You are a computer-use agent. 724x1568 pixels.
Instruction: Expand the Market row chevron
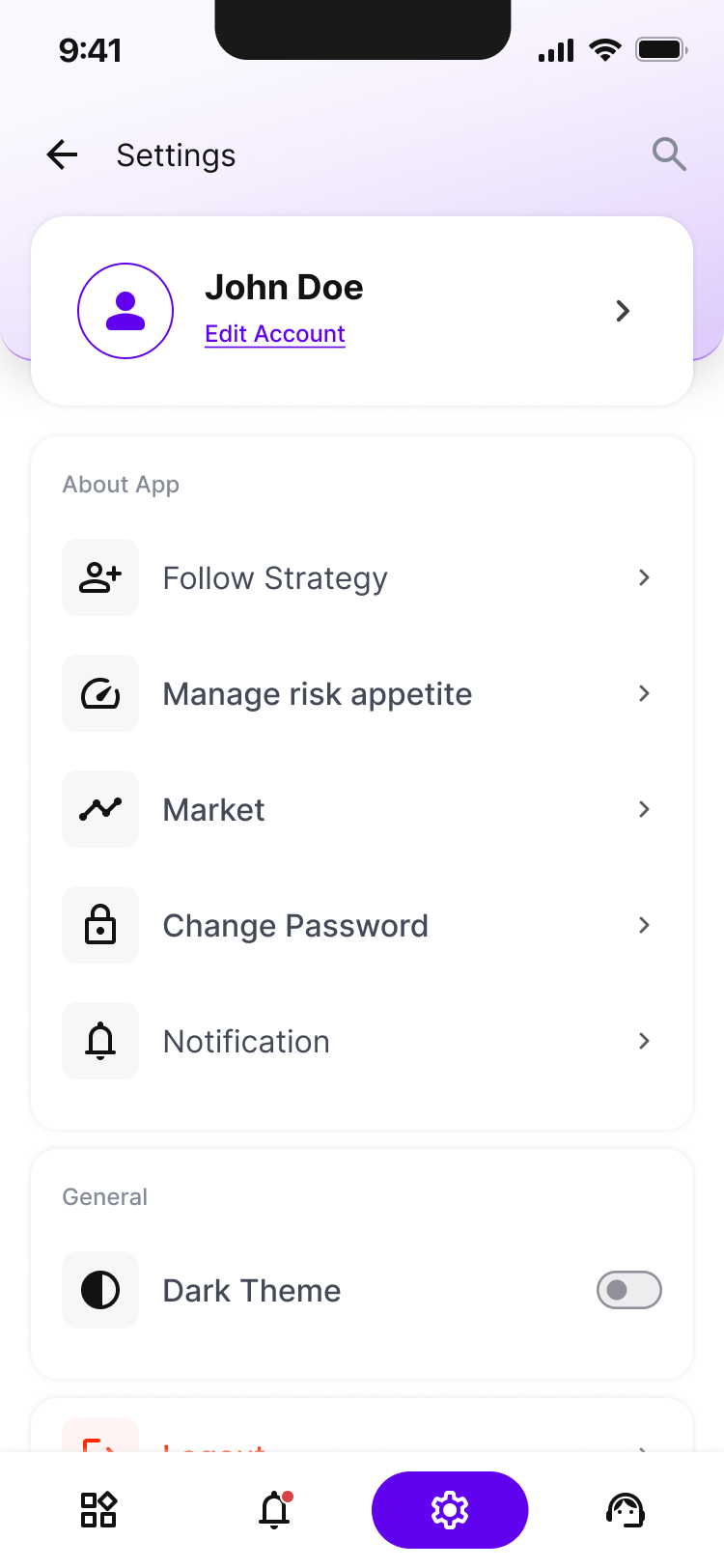(x=644, y=809)
